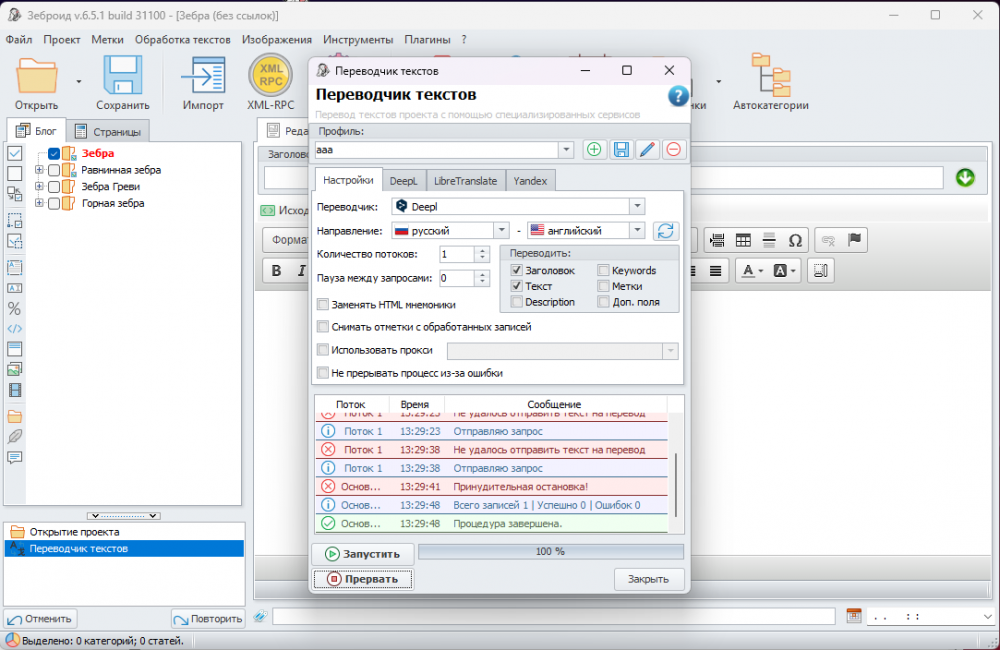This screenshot has width=1000, height=650.
Task: Open help via the blue question icon
Action: tap(678, 96)
